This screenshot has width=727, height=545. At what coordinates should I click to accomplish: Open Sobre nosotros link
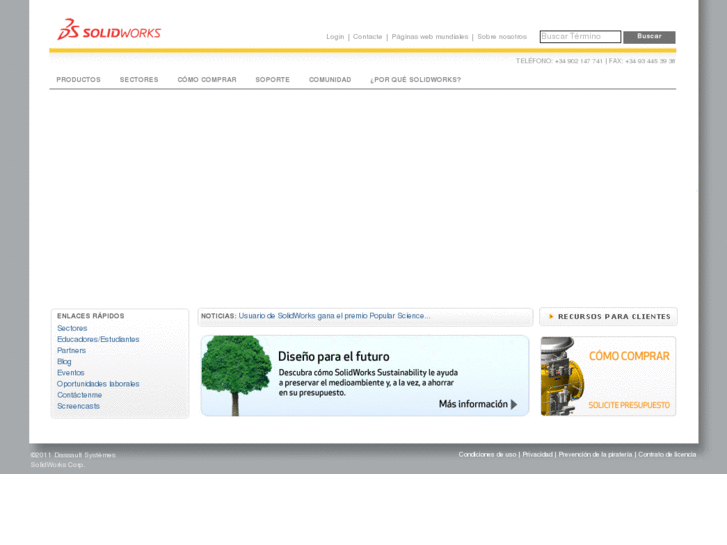[502, 37]
